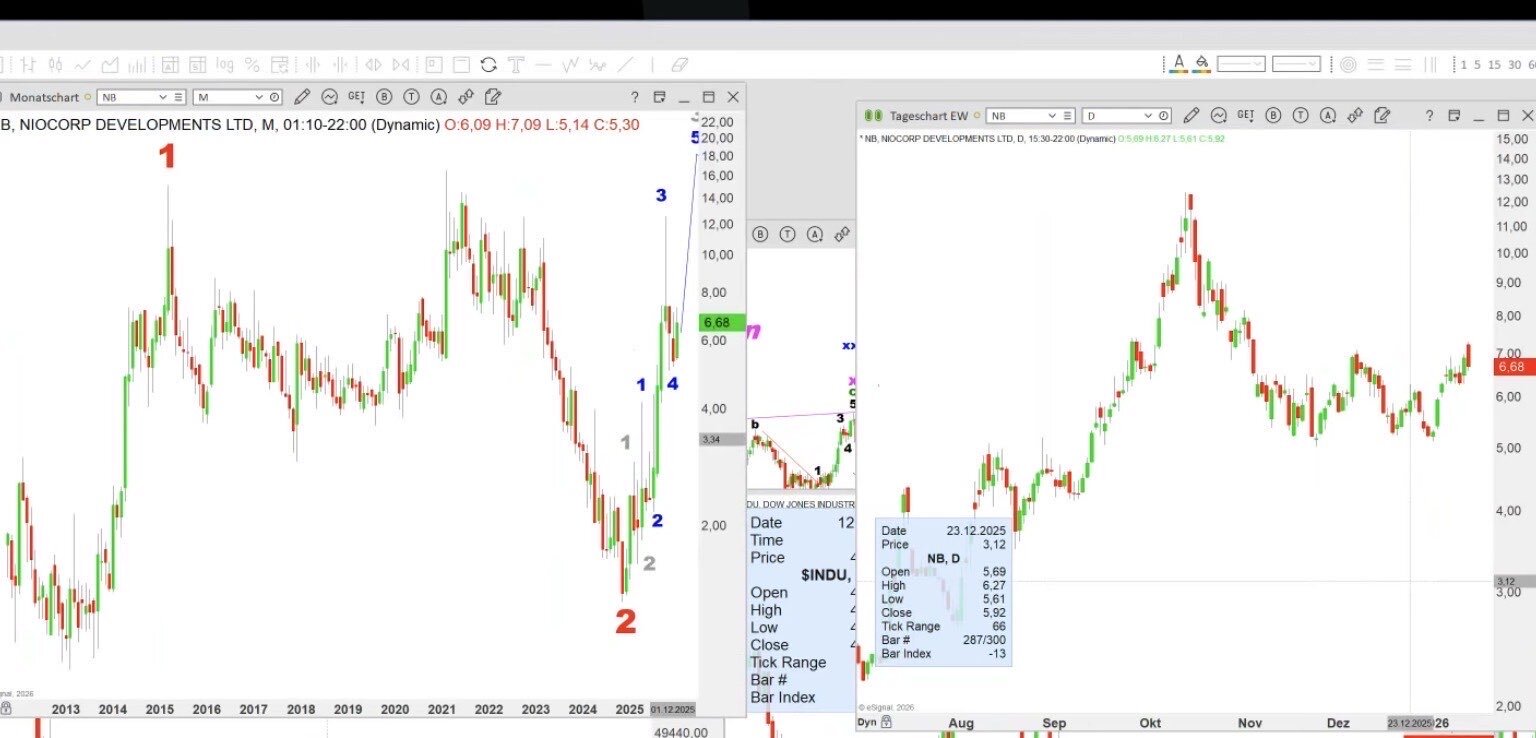The height and width of the screenshot is (738, 1536).
Task: Select the 15 minute interval shortcut
Action: pos(1494,65)
